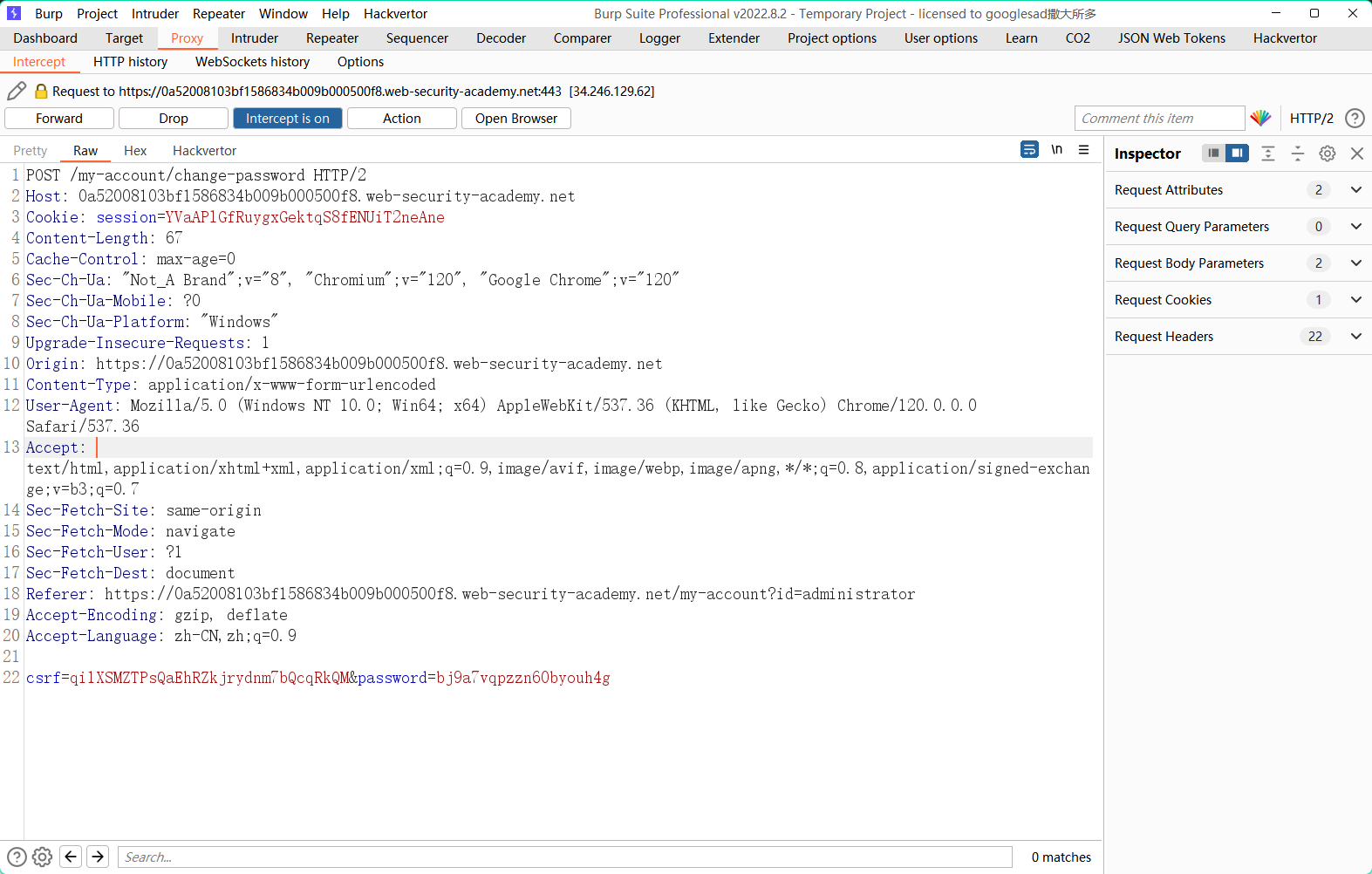Click the pencil edit-target icon
1372x874 pixels.
[17, 91]
